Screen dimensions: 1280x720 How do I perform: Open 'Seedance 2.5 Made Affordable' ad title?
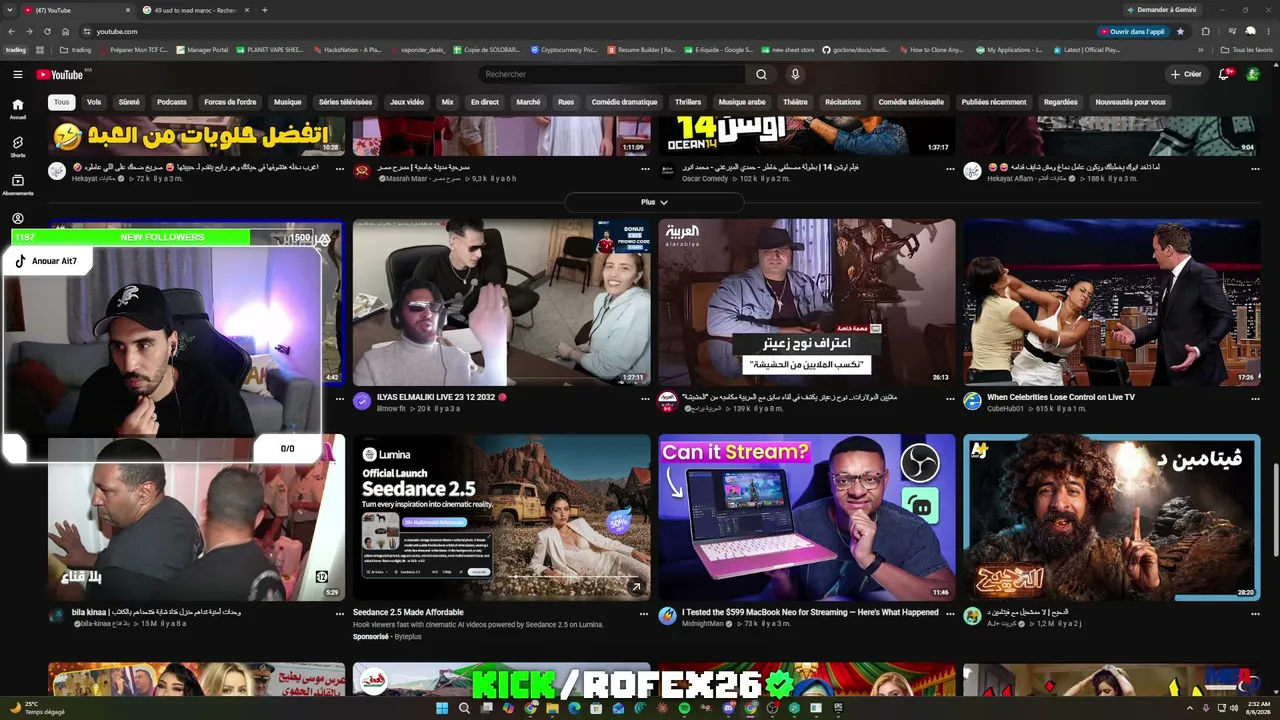pyautogui.click(x=408, y=612)
